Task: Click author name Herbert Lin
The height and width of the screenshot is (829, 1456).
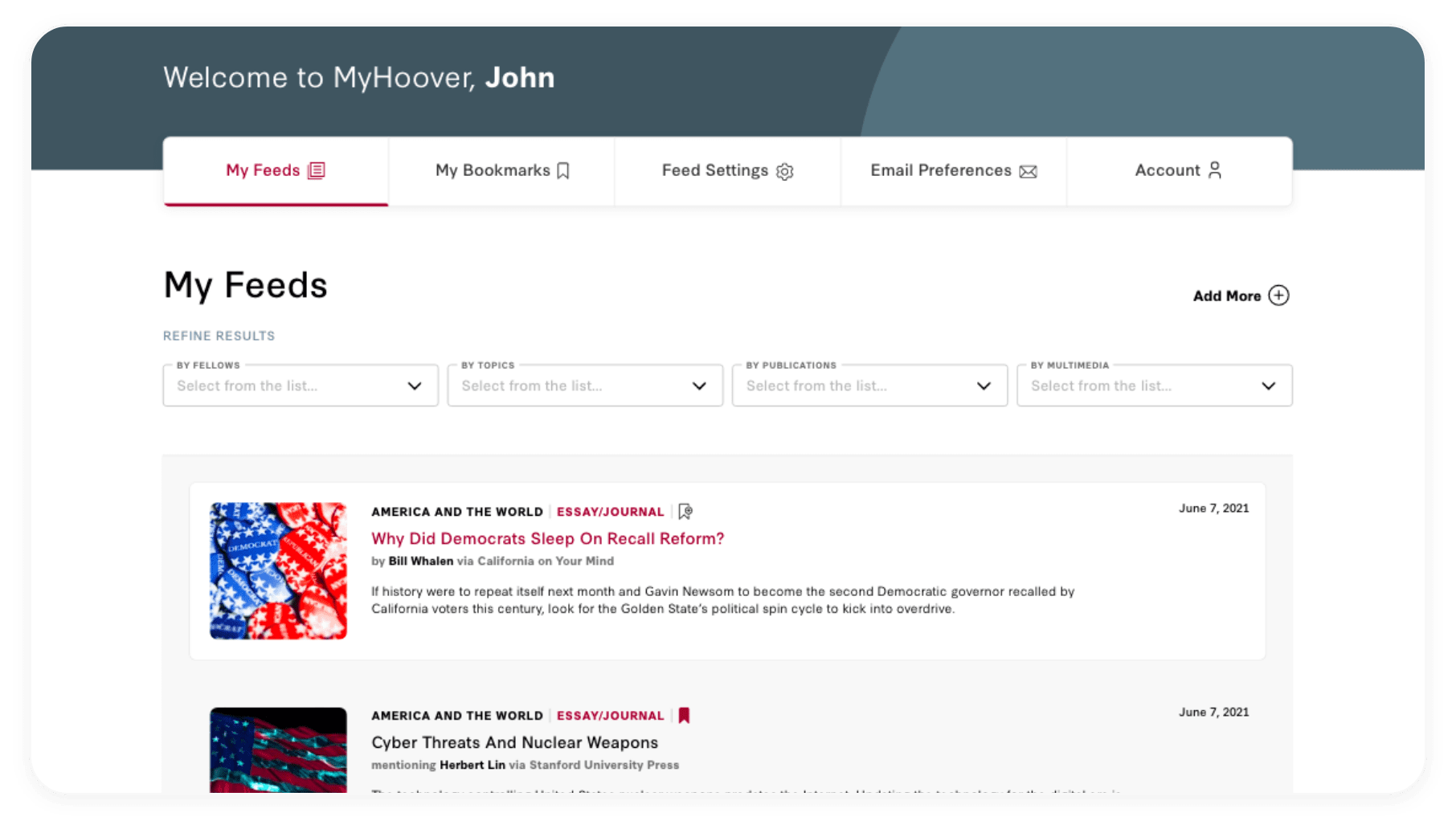Action: click(x=472, y=765)
